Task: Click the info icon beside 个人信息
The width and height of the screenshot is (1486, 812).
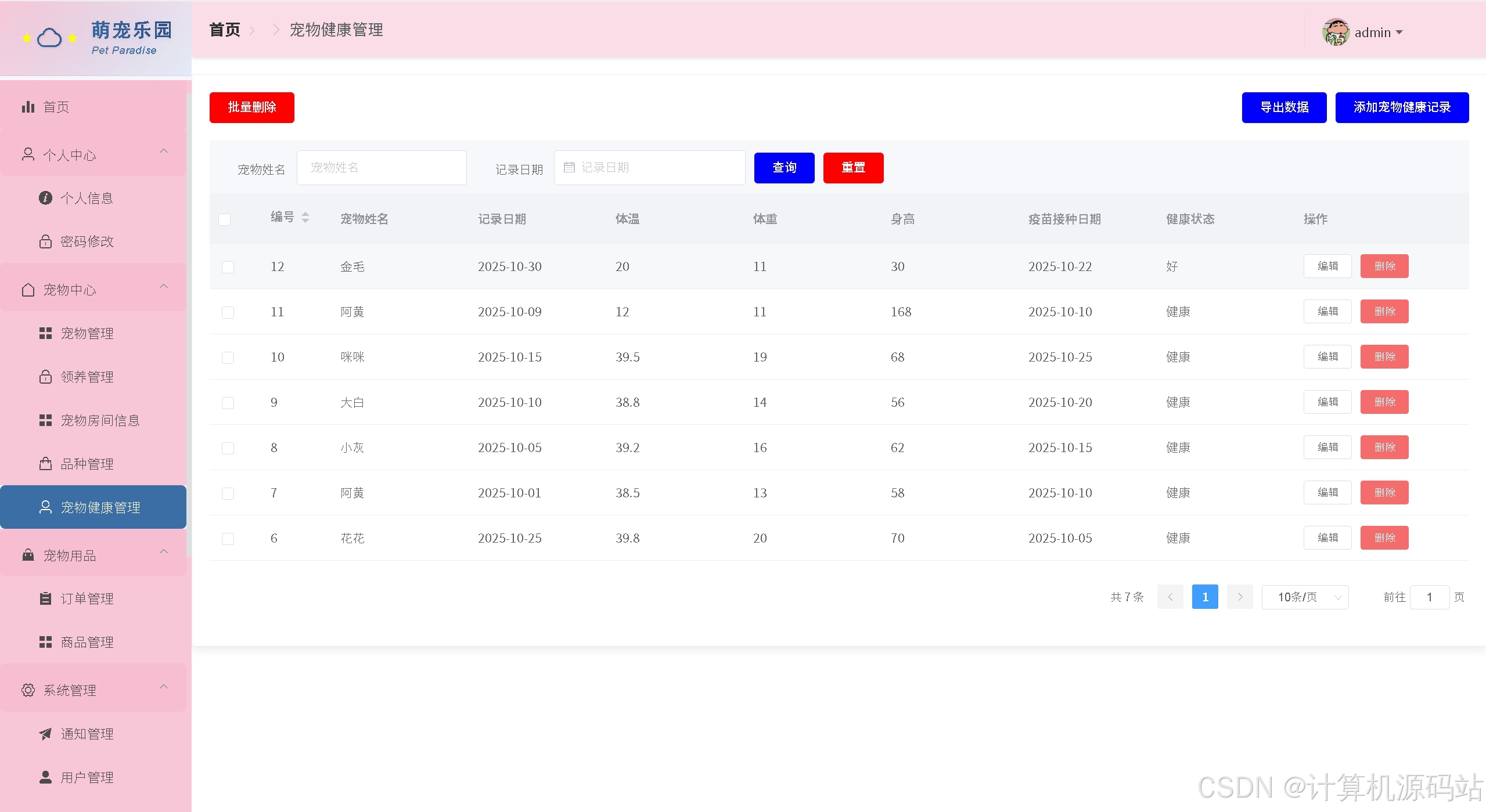Action: pos(45,198)
